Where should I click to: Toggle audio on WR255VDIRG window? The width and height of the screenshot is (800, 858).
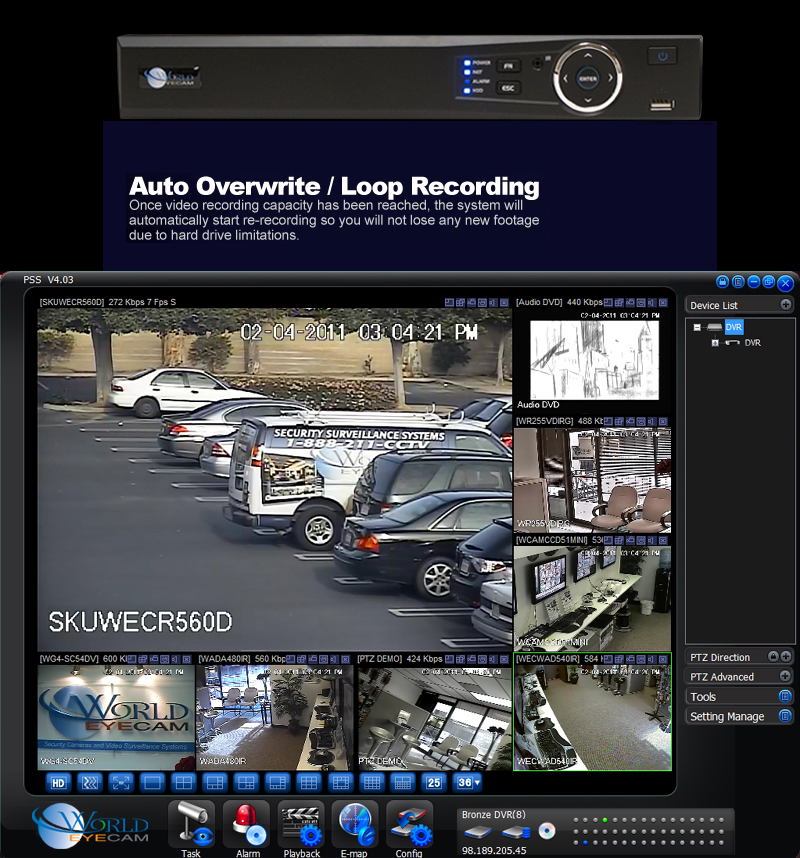click(x=652, y=421)
